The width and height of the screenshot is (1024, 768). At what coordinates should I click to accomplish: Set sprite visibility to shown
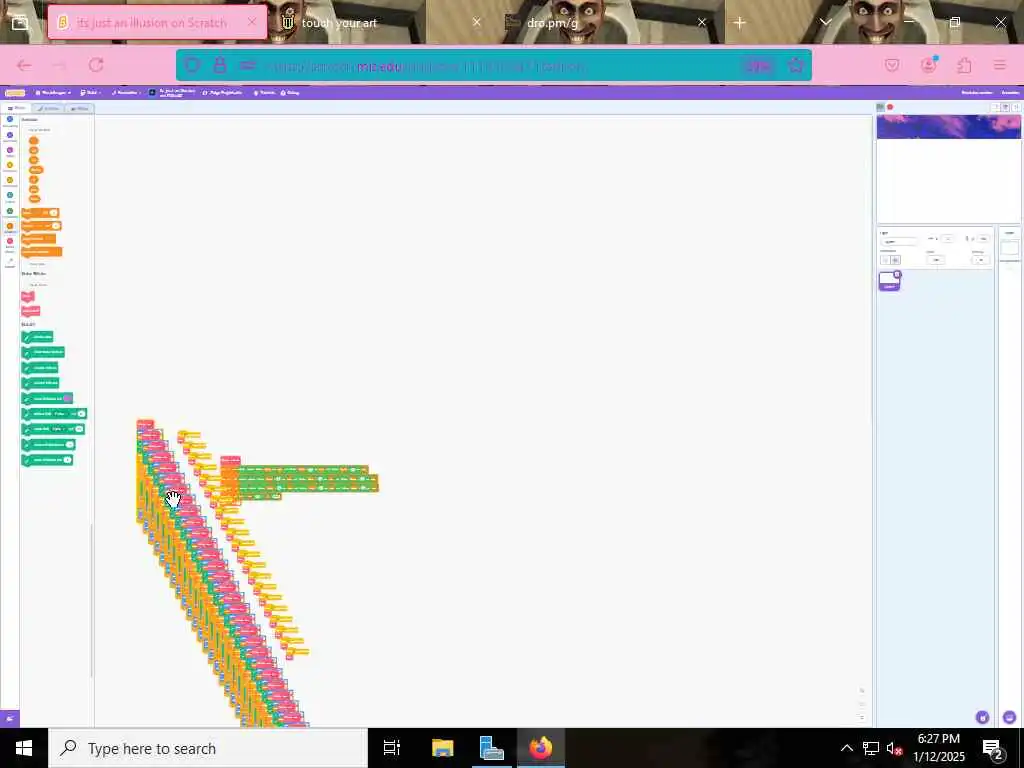[x=886, y=260]
